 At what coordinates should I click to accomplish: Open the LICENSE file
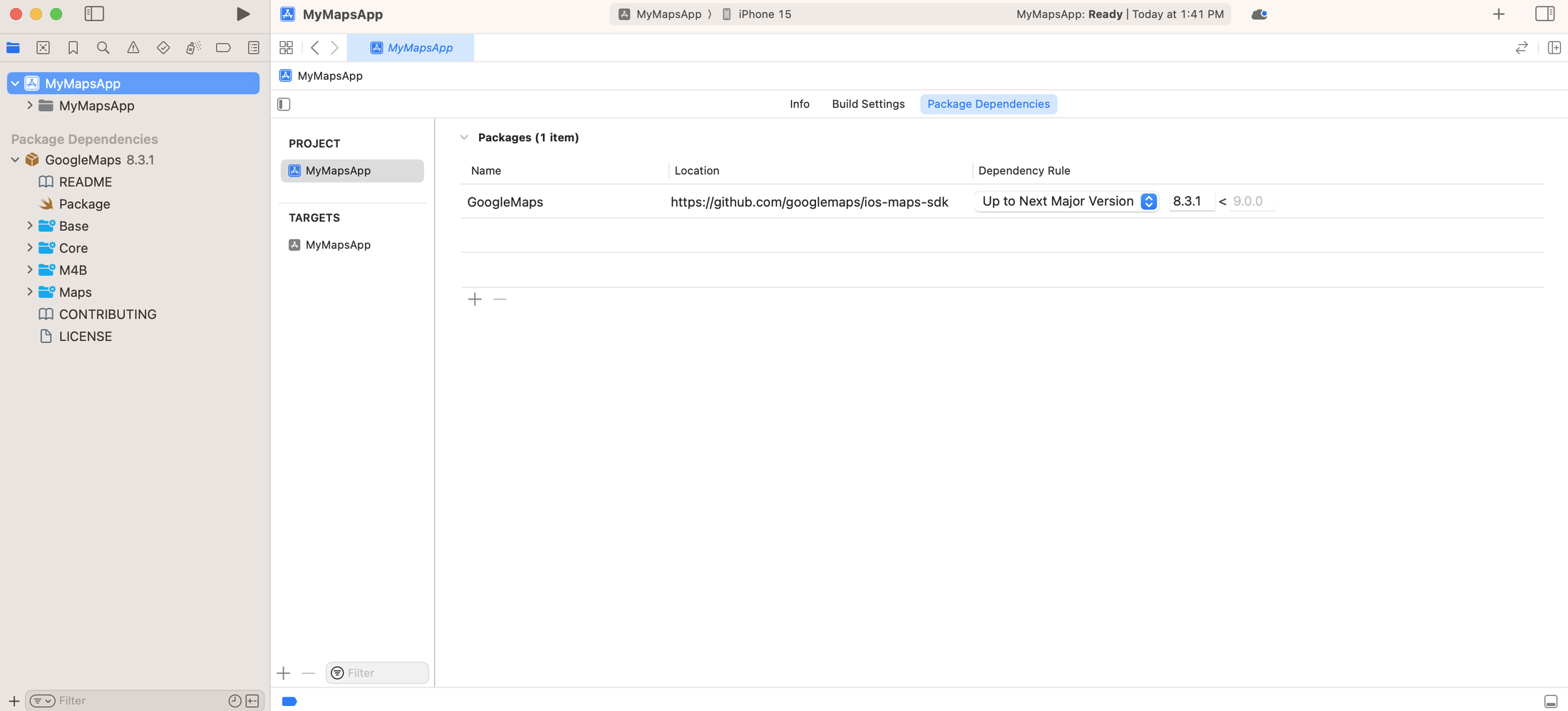(85, 337)
